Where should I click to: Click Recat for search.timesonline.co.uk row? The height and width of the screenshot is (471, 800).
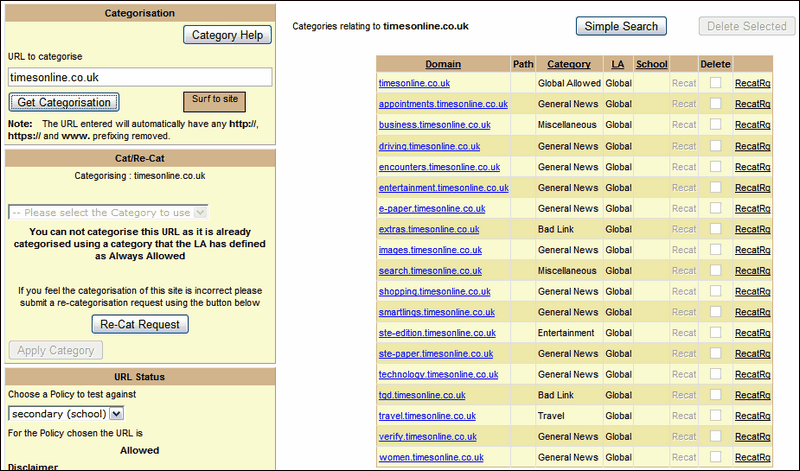click(684, 271)
